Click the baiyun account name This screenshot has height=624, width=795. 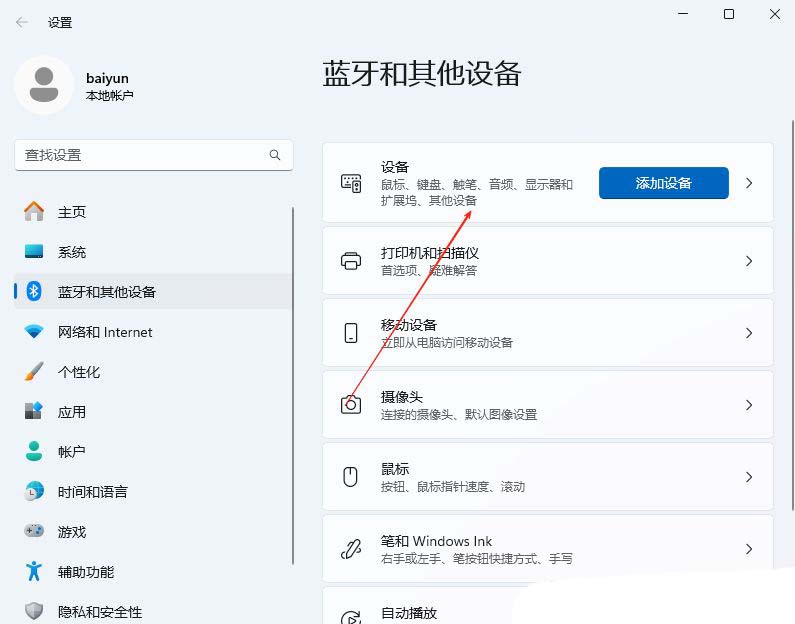(107, 78)
